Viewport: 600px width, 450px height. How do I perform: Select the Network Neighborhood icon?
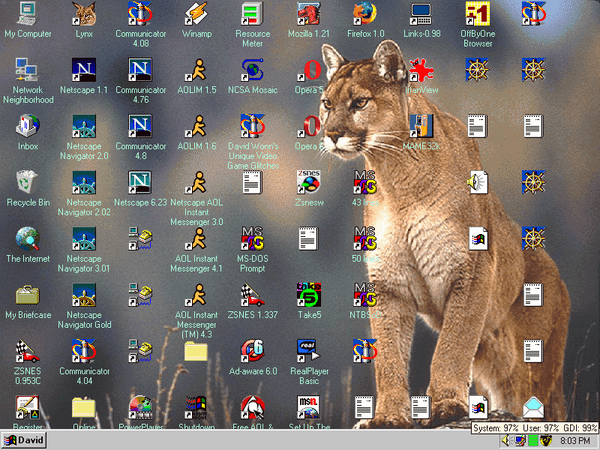coord(28,70)
